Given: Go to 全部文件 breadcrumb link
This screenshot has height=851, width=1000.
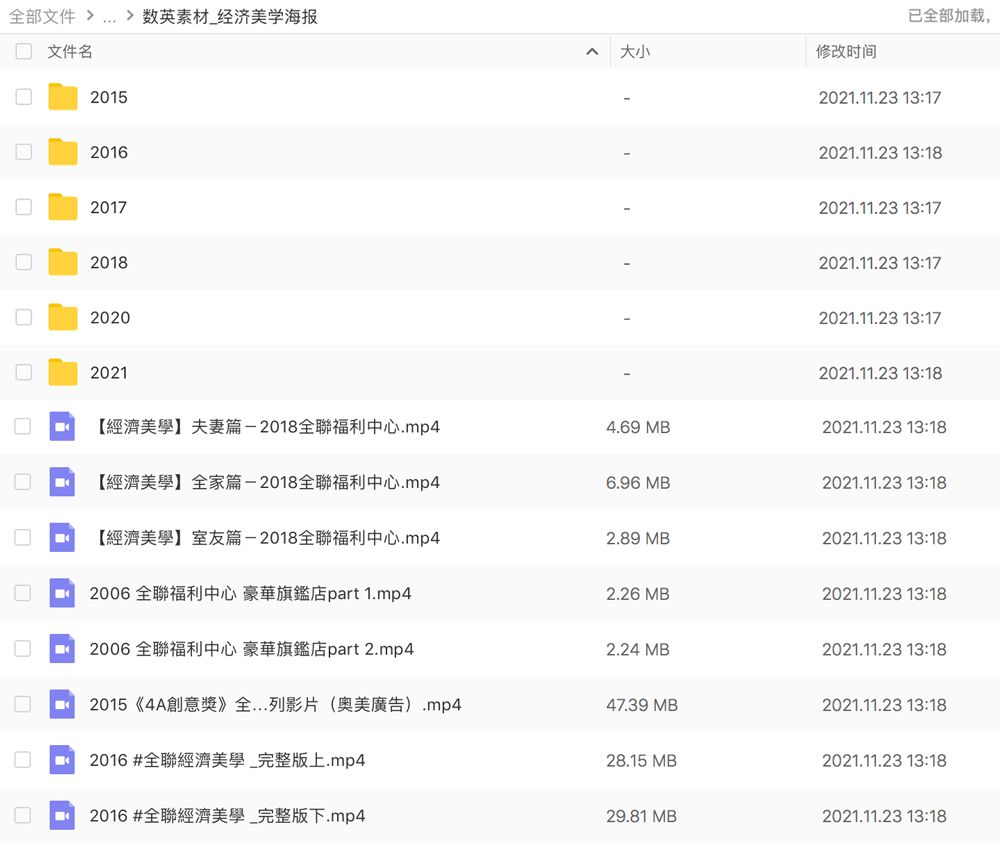Looking at the screenshot, I should (x=42, y=17).
